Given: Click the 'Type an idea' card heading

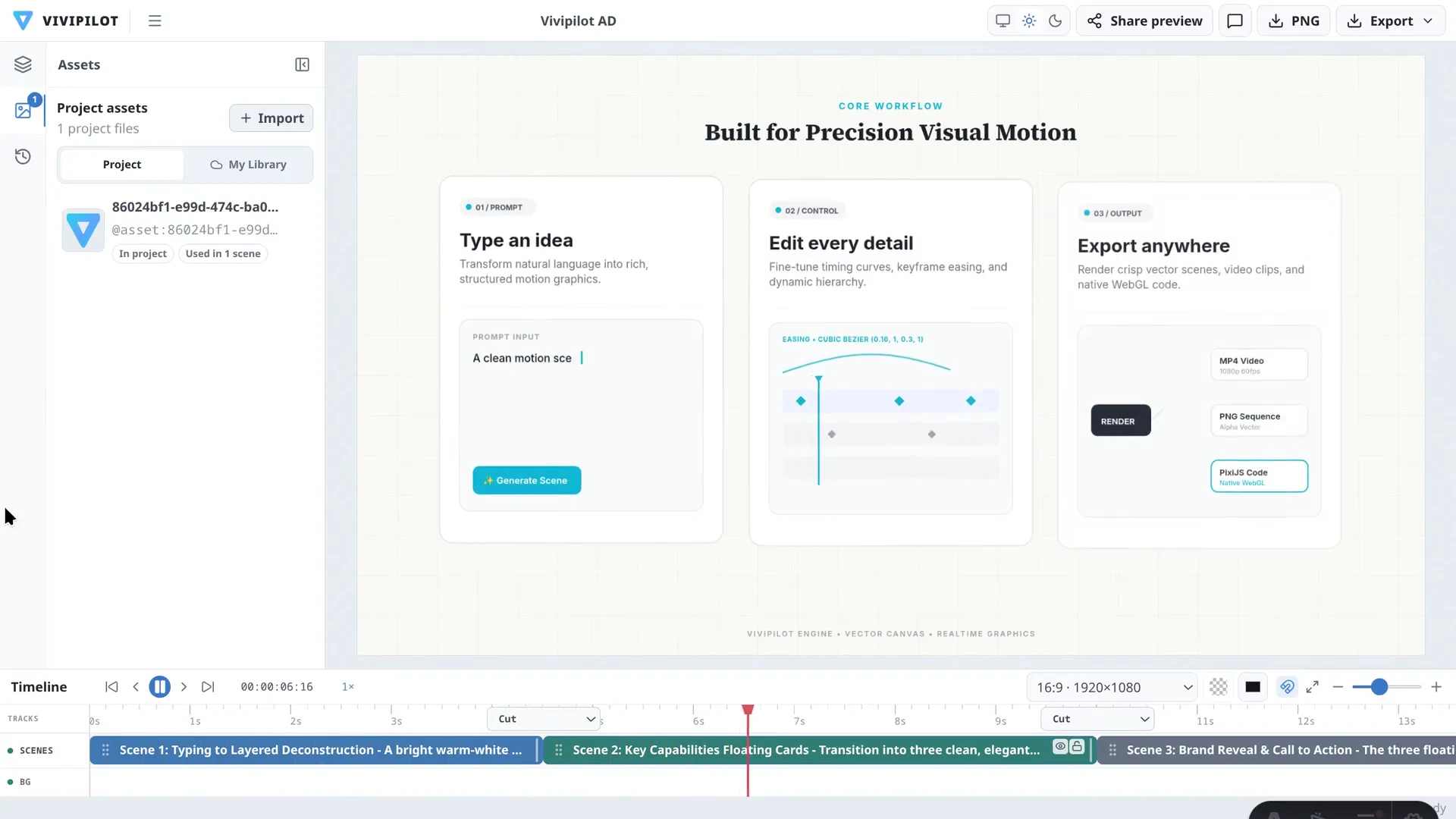Looking at the screenshot, I should click(516, 240).
